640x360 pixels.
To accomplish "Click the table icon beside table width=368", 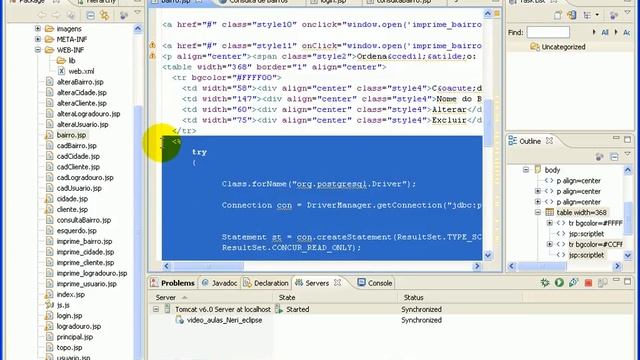I will click(550, 212).
